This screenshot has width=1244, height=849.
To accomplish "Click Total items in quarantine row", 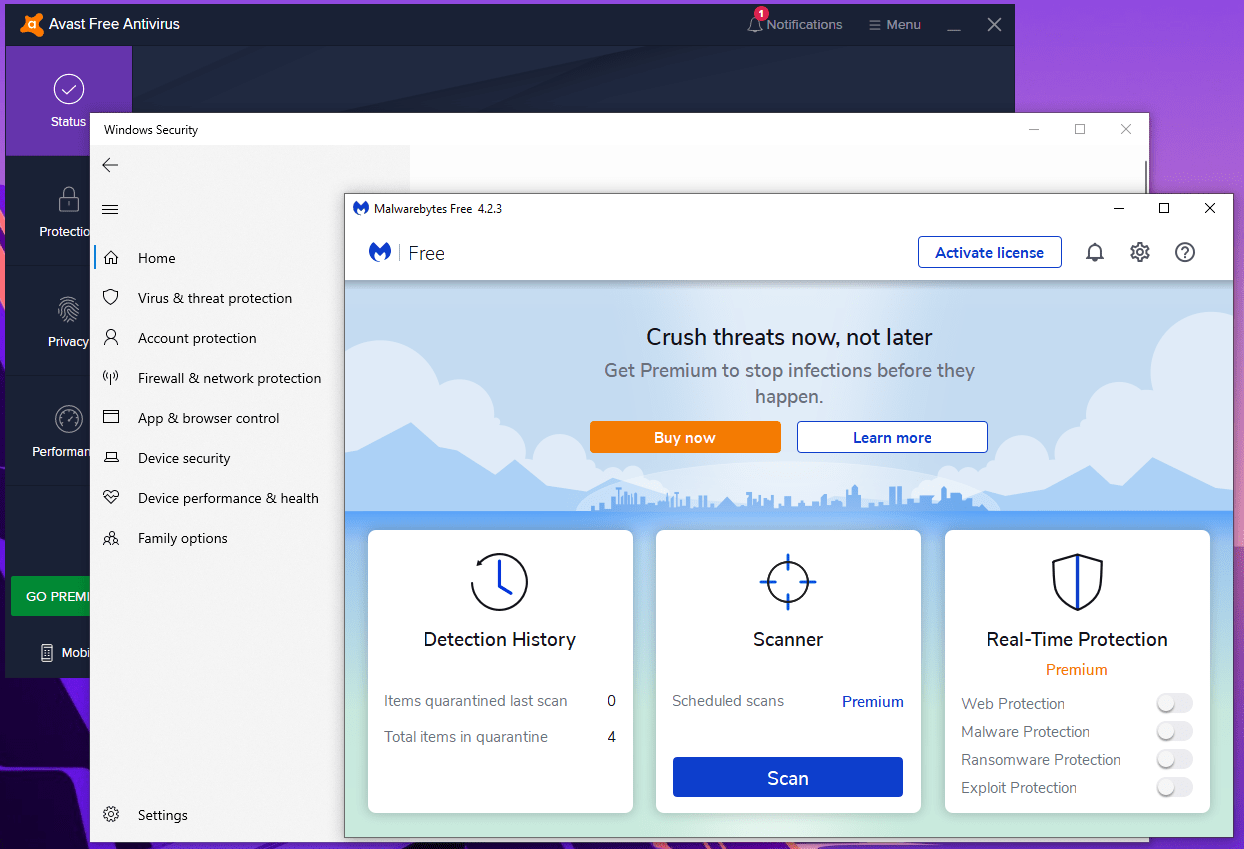I will (x=500, y=737).
